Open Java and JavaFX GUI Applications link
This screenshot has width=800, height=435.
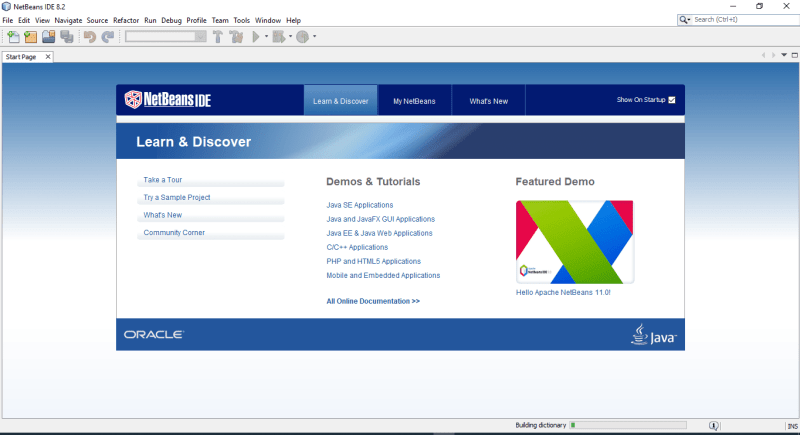tap(381, 219)
